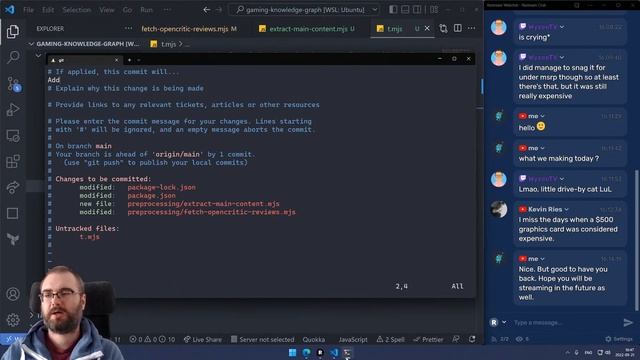This screenshot has height=360, width=640.
Task: Expand dropdown on 'Lmao, little drive-by cat' message
Action: (562, 179)
